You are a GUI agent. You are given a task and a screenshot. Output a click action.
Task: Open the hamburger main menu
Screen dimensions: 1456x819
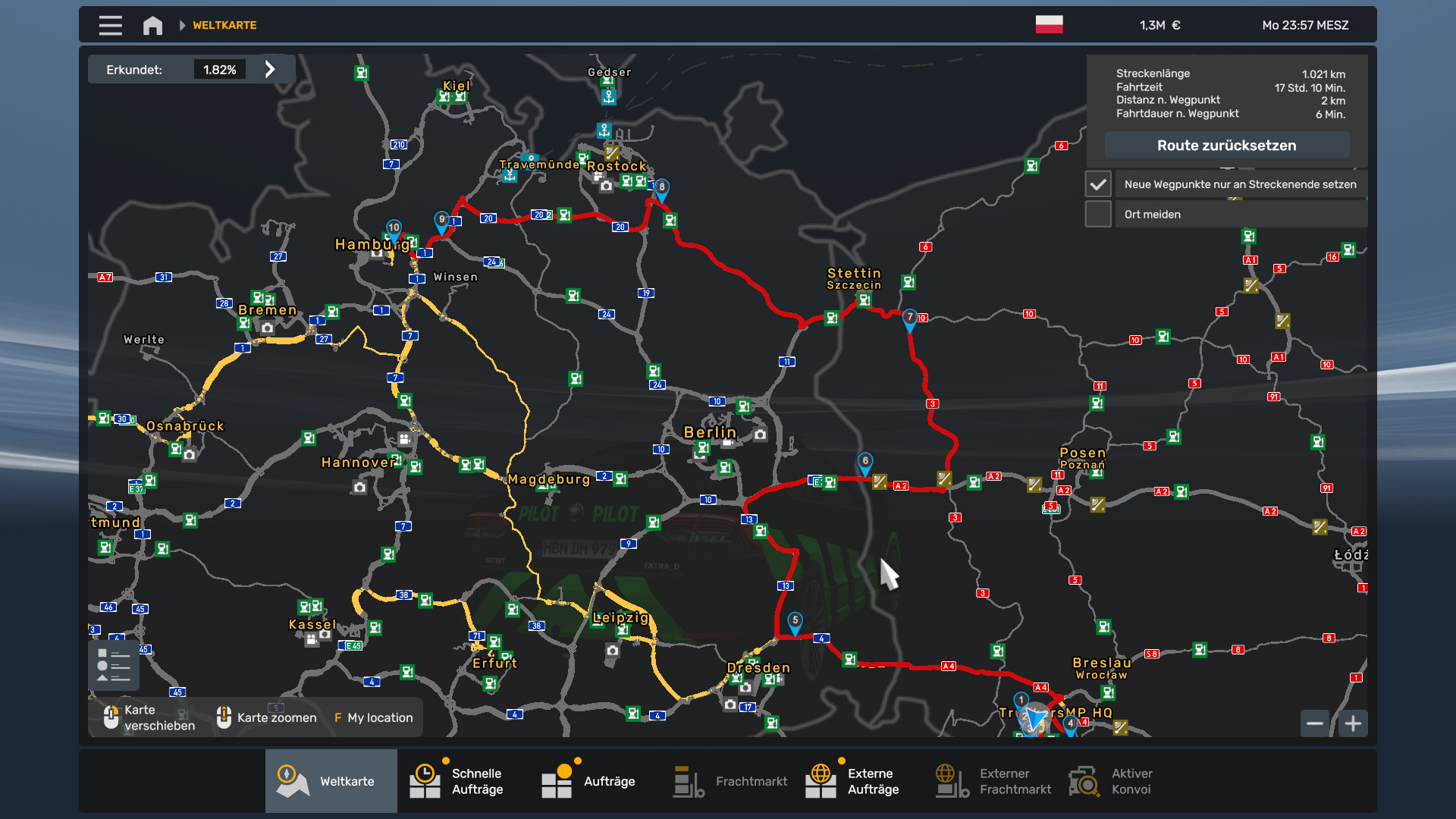click(x=110, y=25)
